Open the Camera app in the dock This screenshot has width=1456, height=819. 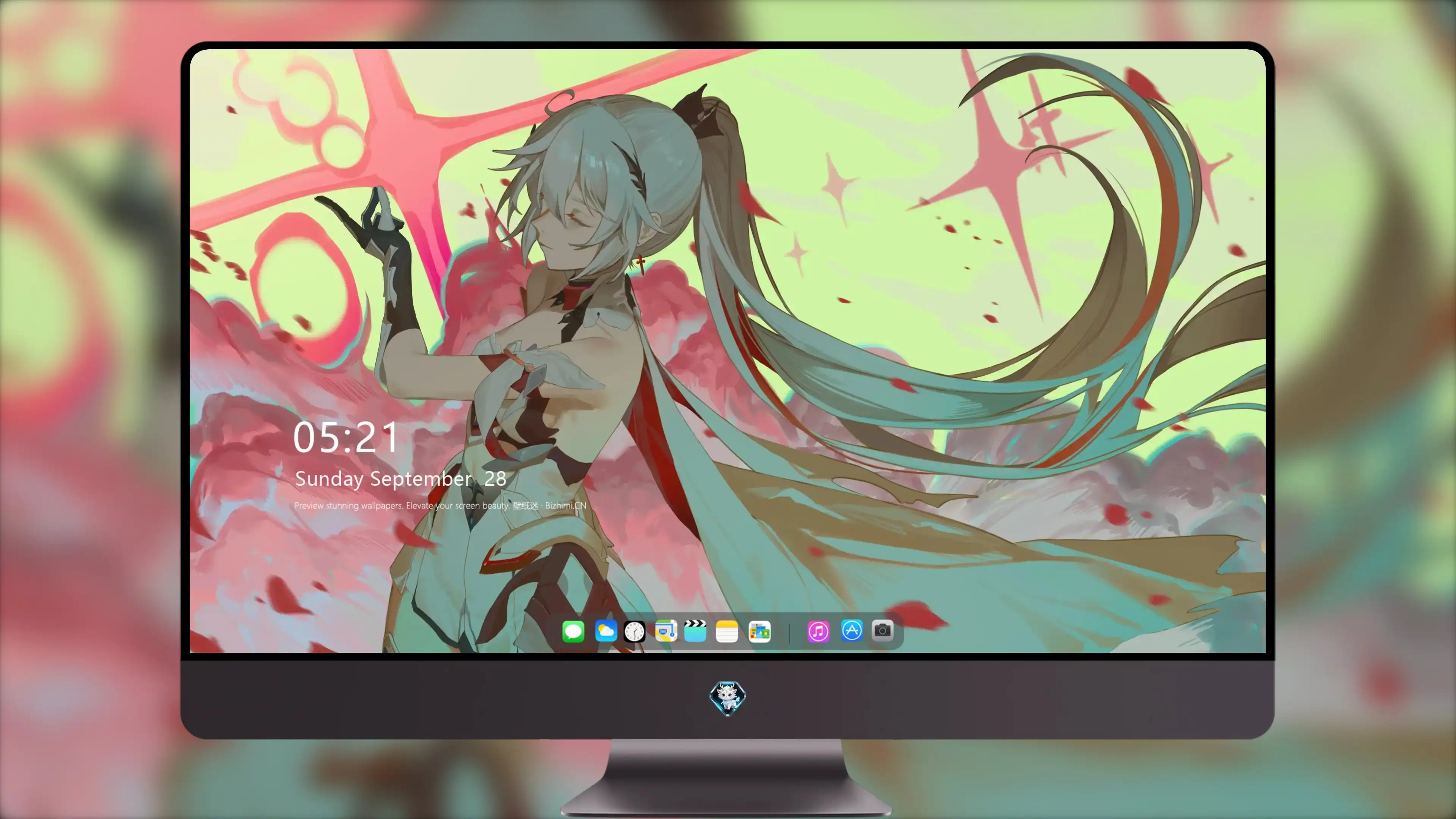coord(882,630)
